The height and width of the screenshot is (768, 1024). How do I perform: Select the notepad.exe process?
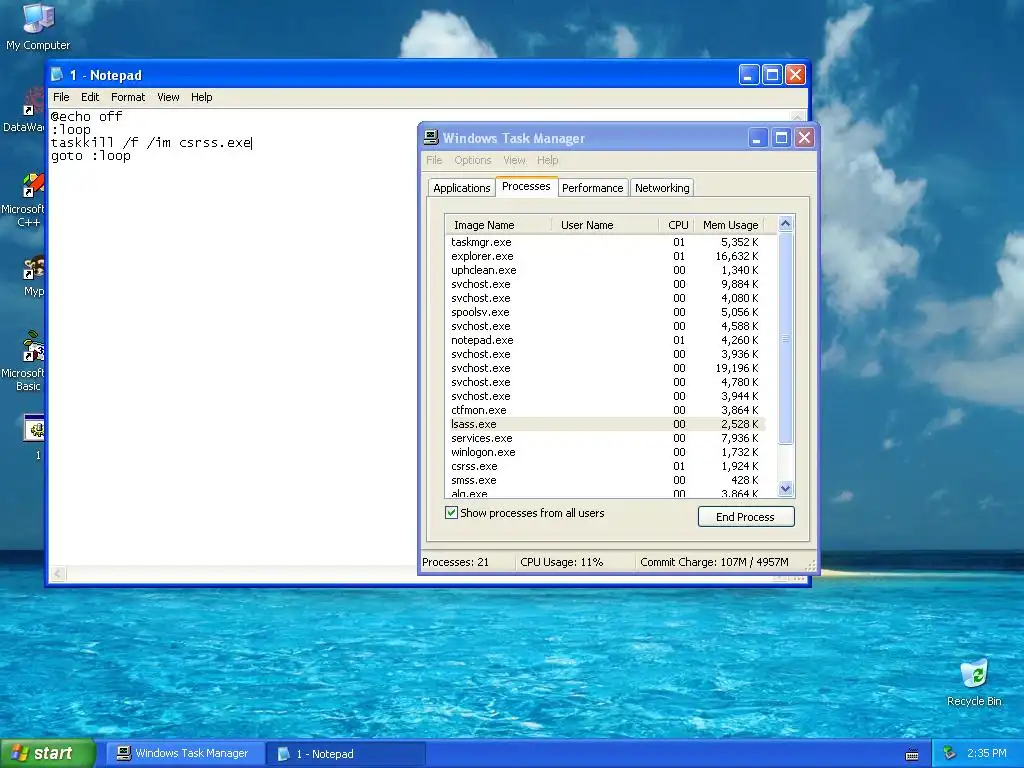coord(605,340)
